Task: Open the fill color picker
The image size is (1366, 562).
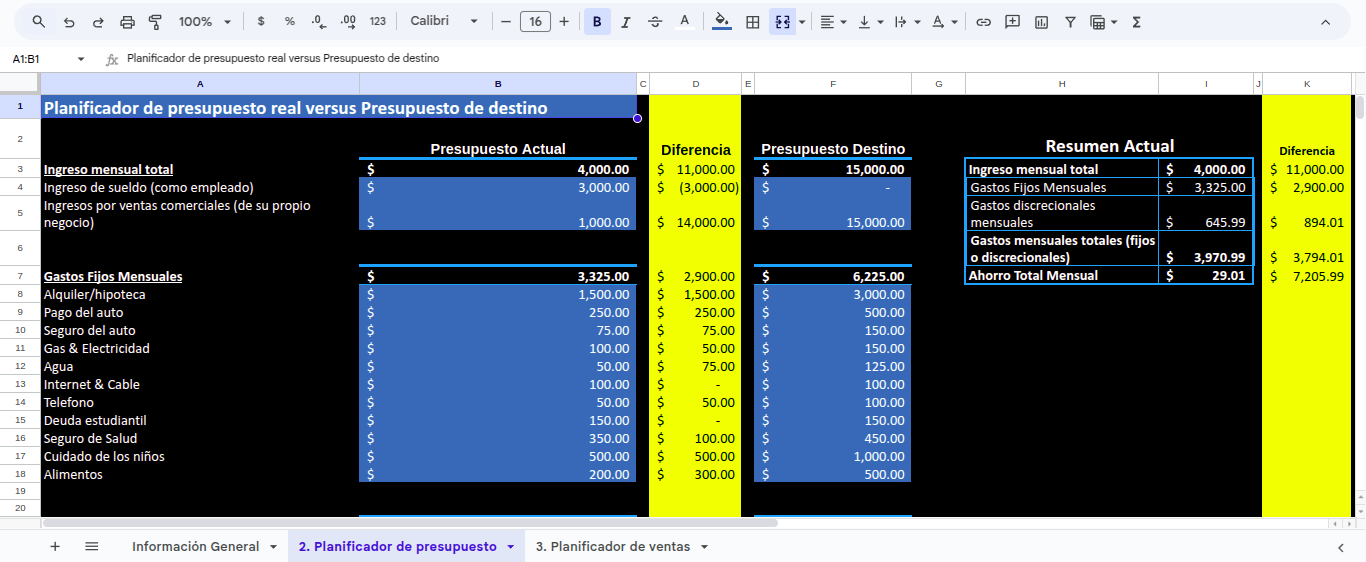Action: point(721,21)
